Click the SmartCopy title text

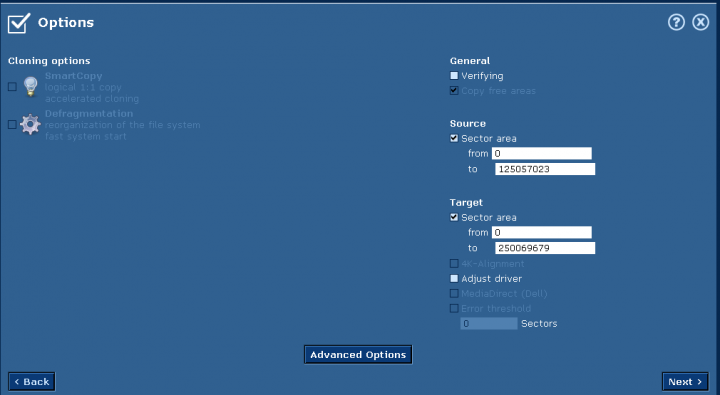point(73,76)
